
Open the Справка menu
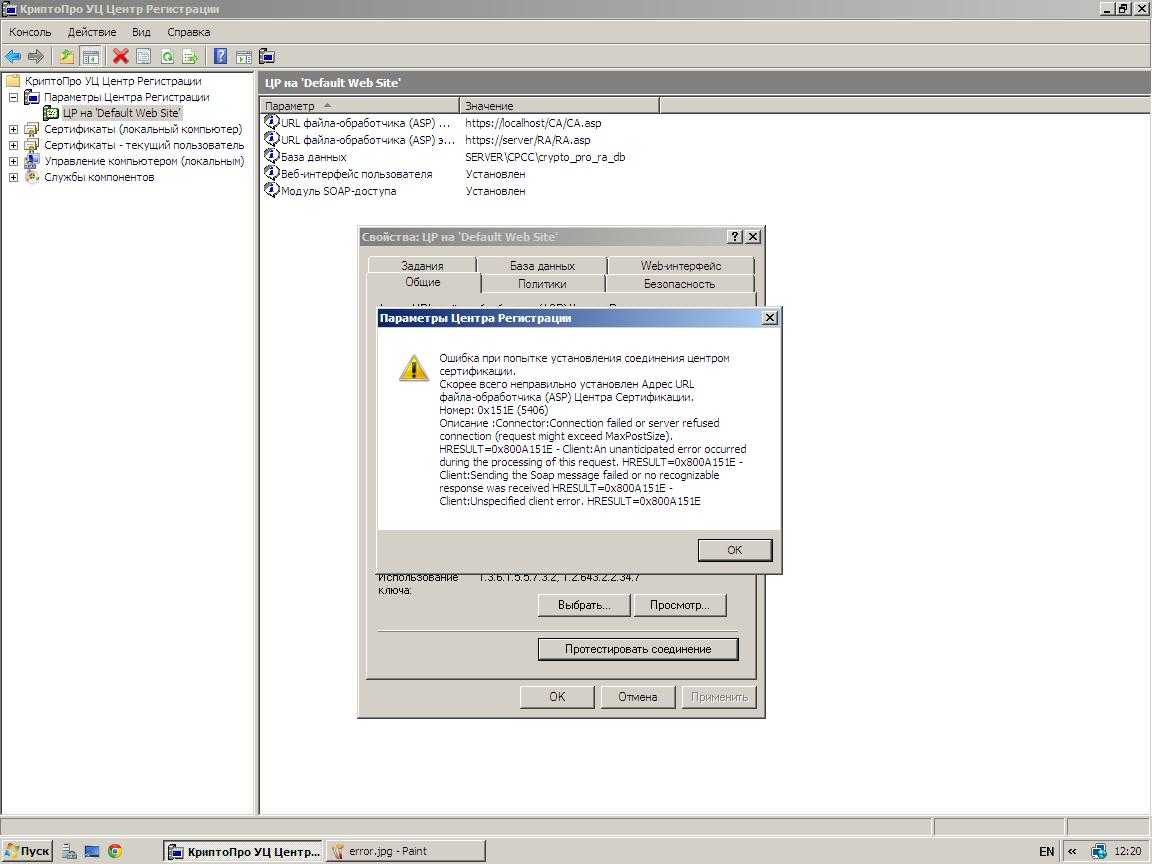pyautogui.click(x=189, y=32)
